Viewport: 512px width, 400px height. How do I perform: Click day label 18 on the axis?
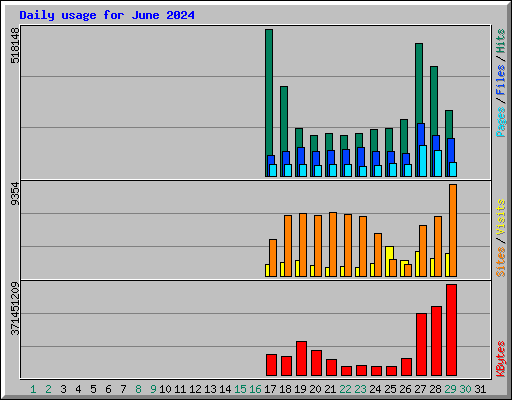pyautogui.click(x=285, y=389)
